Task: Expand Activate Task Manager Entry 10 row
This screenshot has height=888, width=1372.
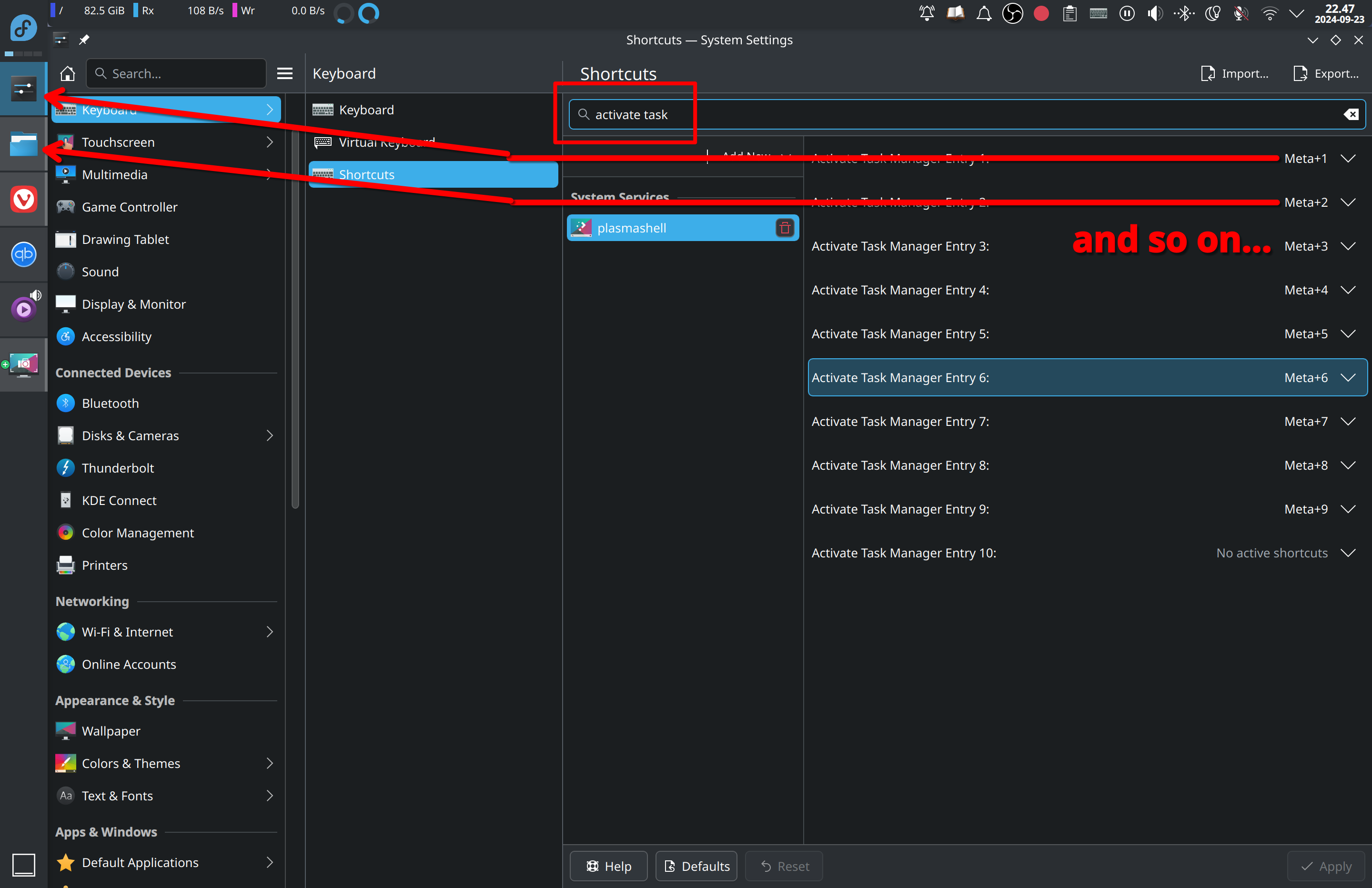Action: (x=1348, y=553)
